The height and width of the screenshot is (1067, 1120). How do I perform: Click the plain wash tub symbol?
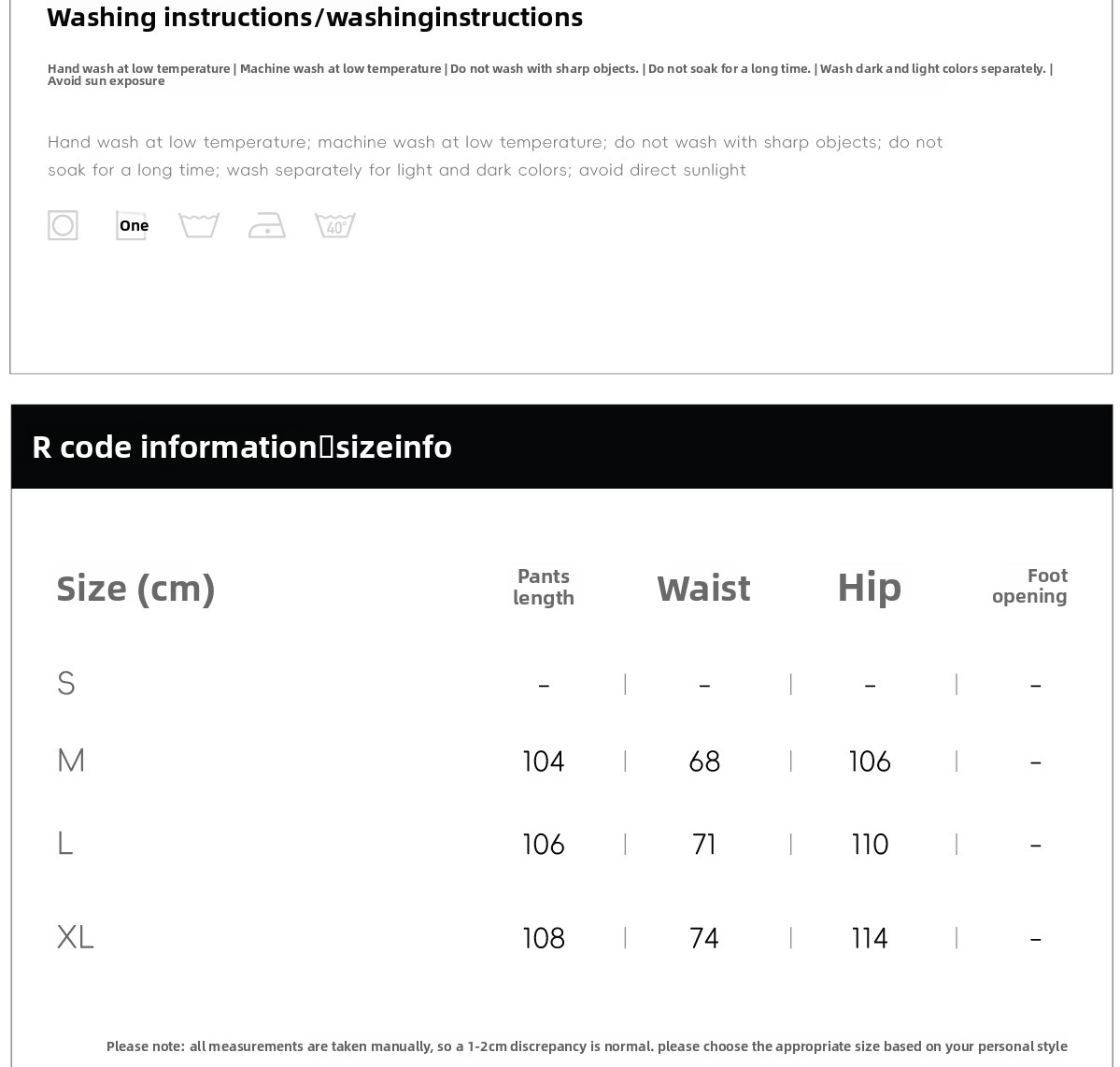[x=199, y=225]
